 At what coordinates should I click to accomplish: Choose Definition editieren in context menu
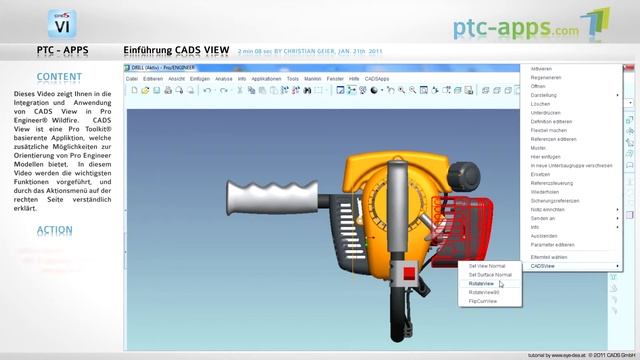551,122
